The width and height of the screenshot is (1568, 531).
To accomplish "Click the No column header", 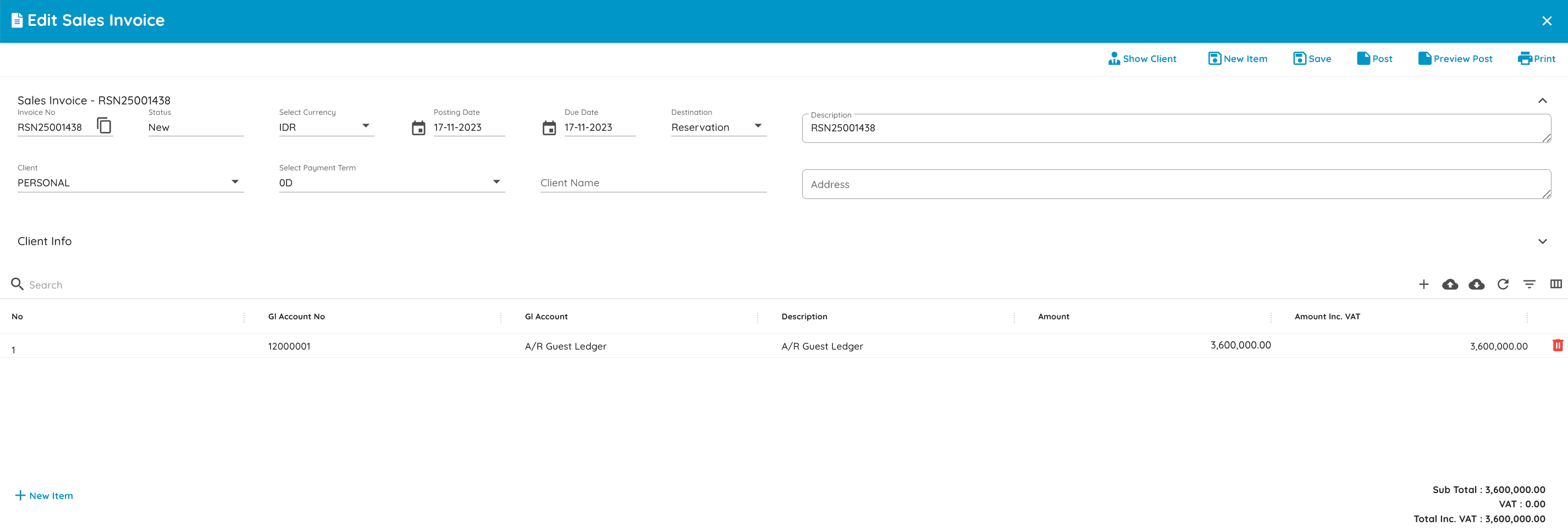I will [17, 316].
